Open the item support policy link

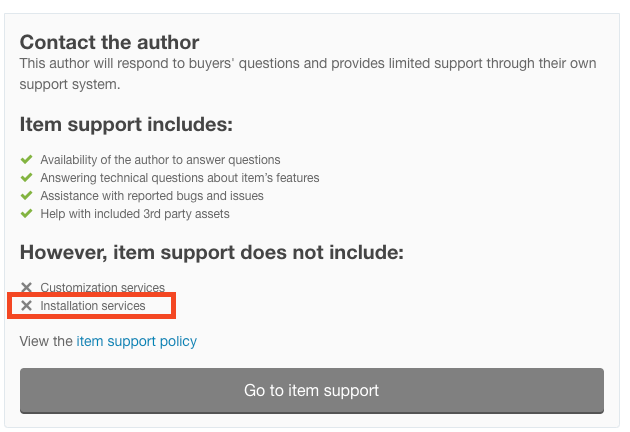[137, 341]
